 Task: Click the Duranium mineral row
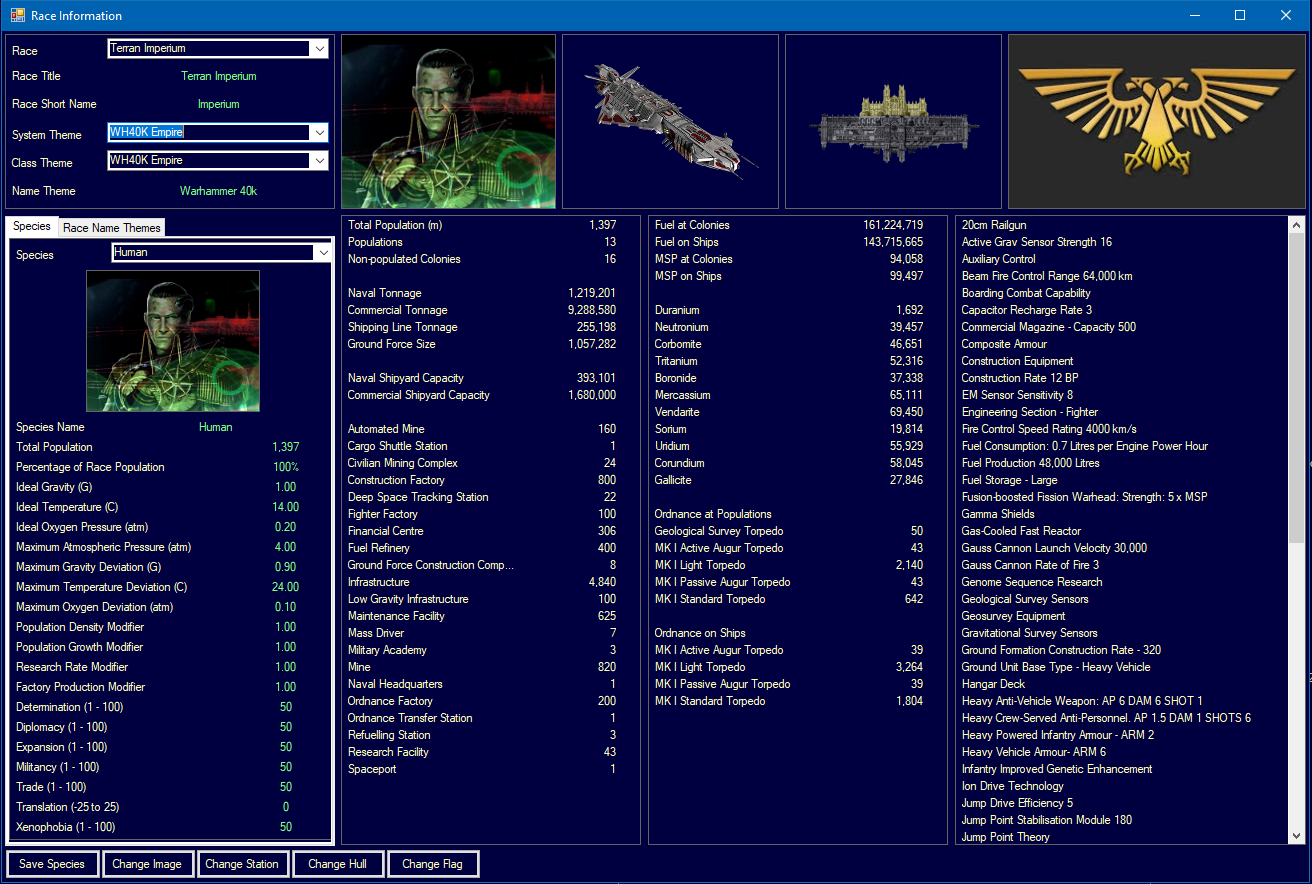coord(789,310)
